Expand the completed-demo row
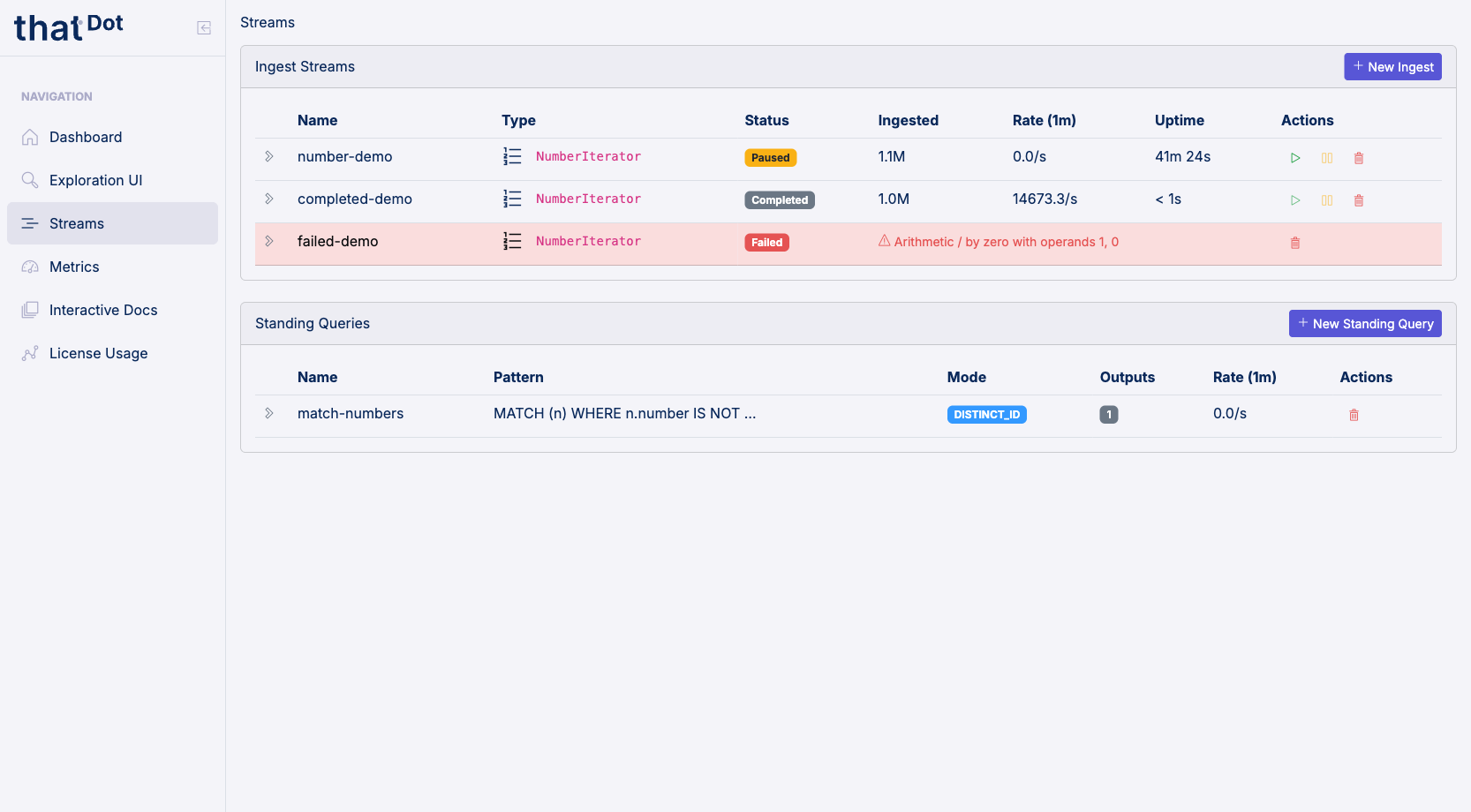The image size is (1471, 812). point(269,199)
